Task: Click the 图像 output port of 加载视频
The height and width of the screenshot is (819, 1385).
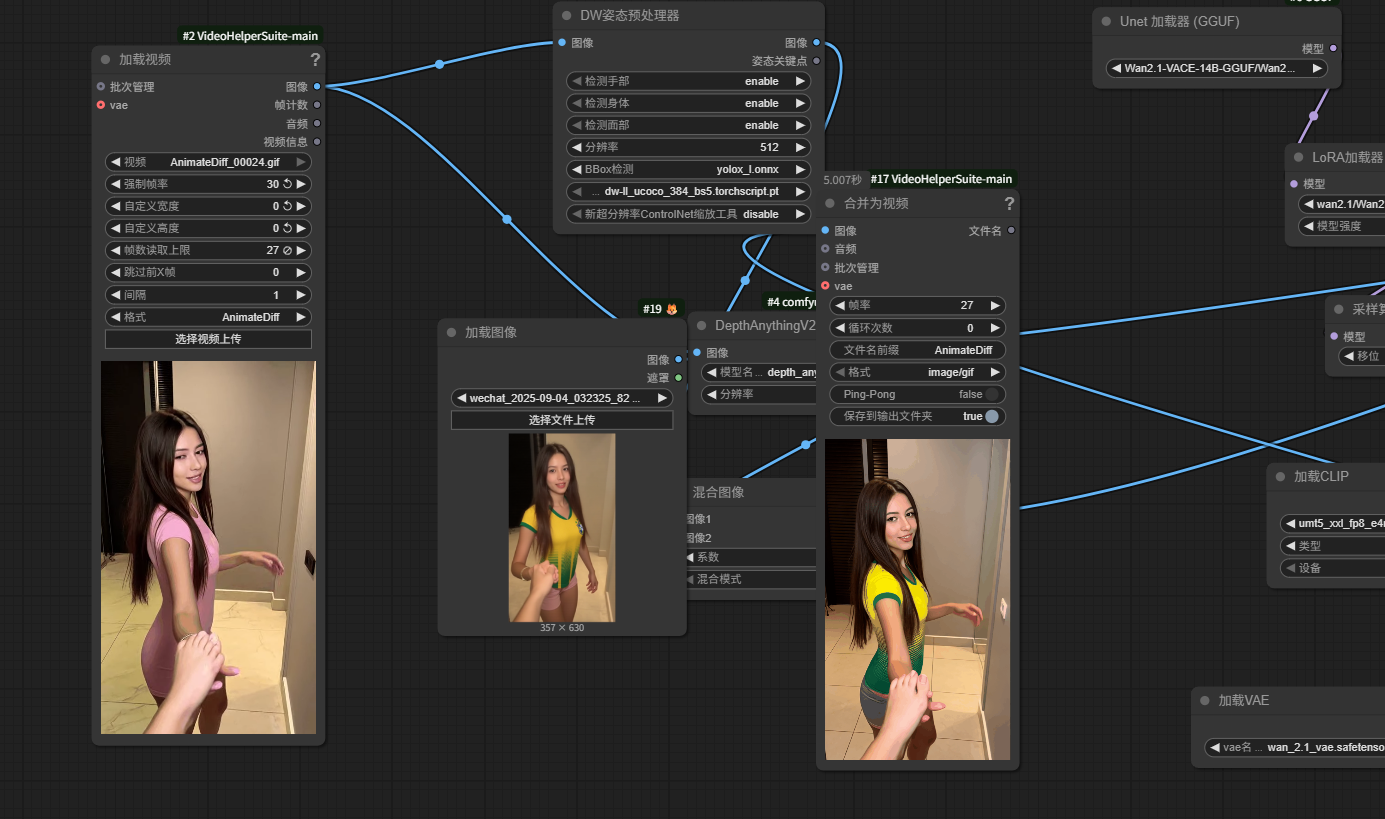Action: pyautogui.click(x=317, y=86)
